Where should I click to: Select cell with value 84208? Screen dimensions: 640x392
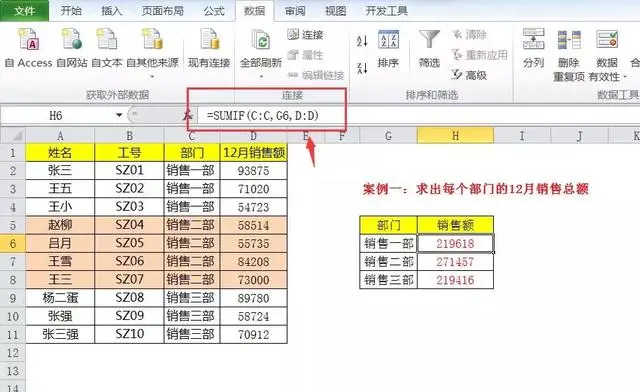point(253,261)
